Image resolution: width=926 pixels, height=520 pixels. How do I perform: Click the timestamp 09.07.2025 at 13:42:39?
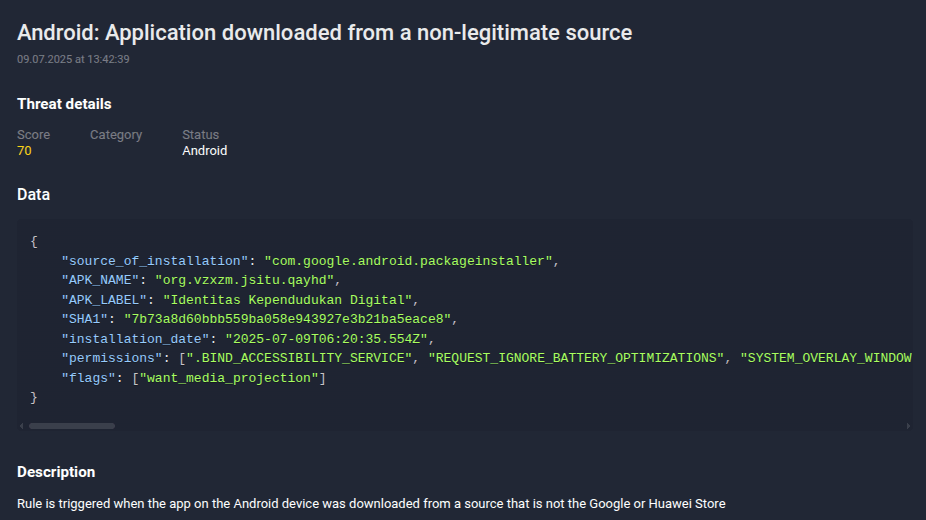coord(73,59)
